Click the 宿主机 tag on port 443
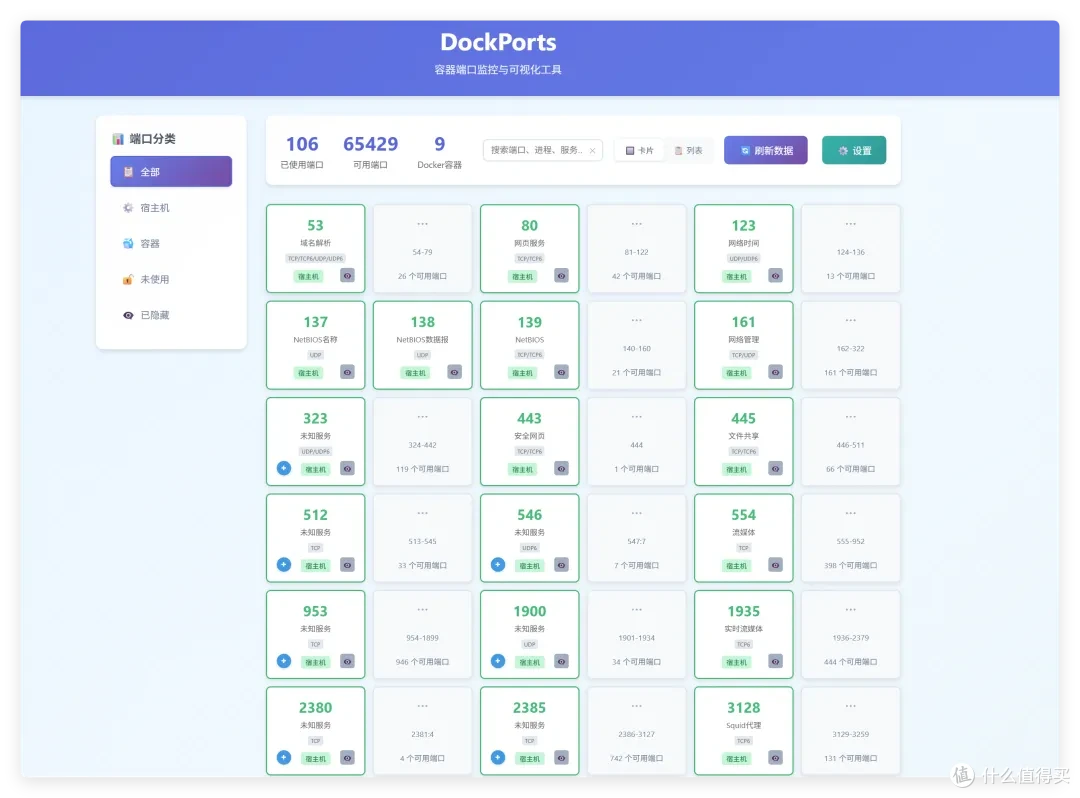Screen dimensions: 1080x798 pos(522,470)
